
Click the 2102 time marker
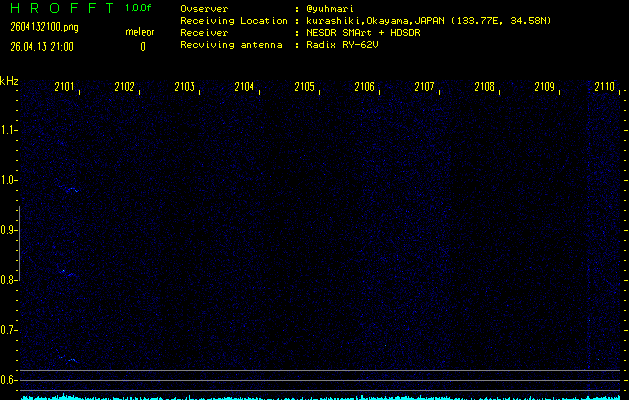click(x=124, y=87)
